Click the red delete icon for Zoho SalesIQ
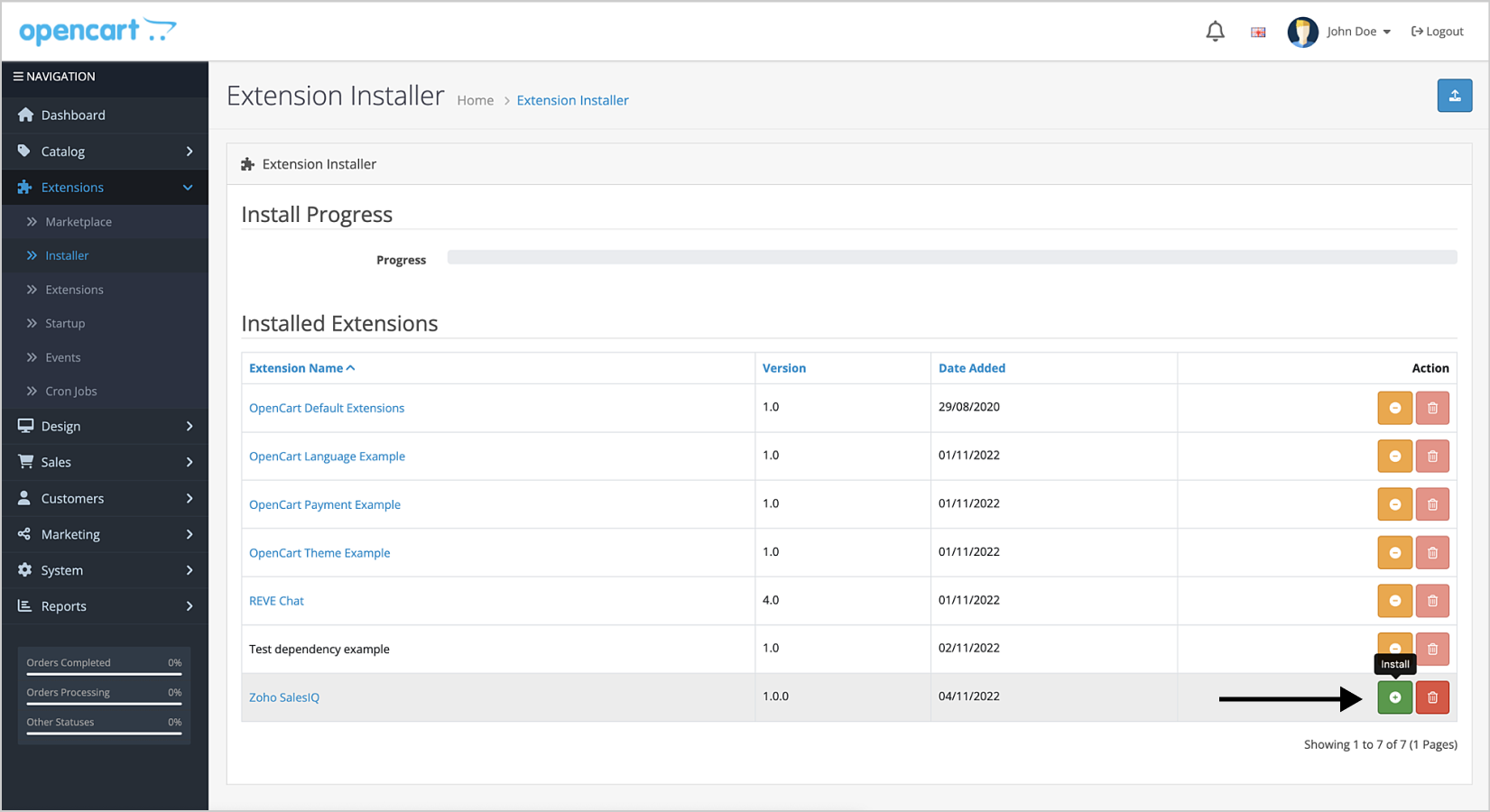 click(x=1432, y=697)
